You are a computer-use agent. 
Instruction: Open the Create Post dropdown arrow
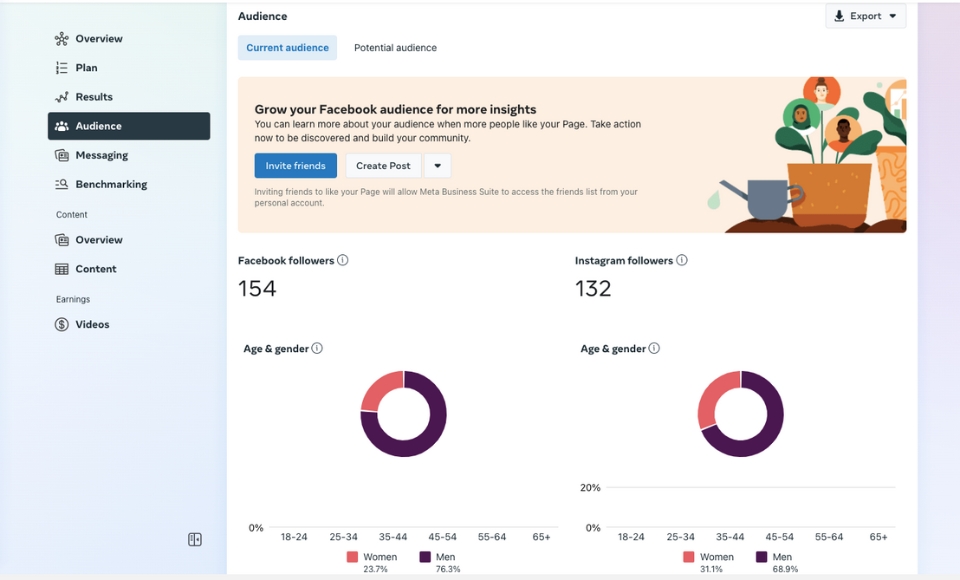437,165
